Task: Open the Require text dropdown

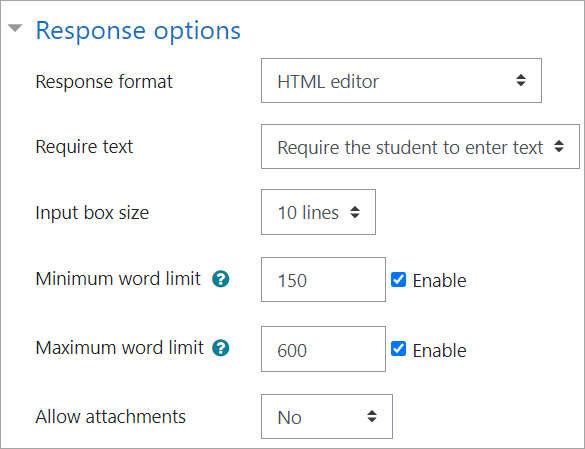Action: pyautogui.click(x=420, y=147)
